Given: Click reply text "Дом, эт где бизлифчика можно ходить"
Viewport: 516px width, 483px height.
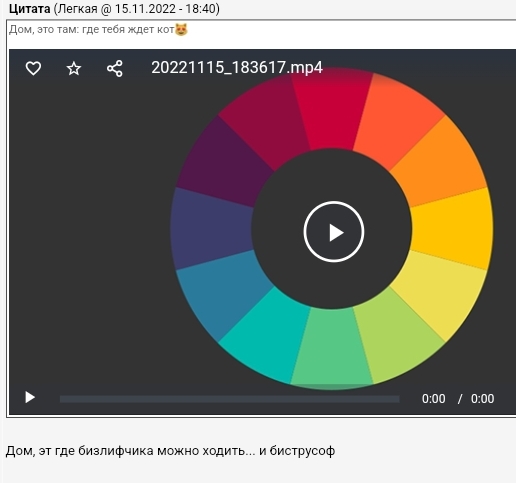Looking at the screenshot, I should click(125, 451).
